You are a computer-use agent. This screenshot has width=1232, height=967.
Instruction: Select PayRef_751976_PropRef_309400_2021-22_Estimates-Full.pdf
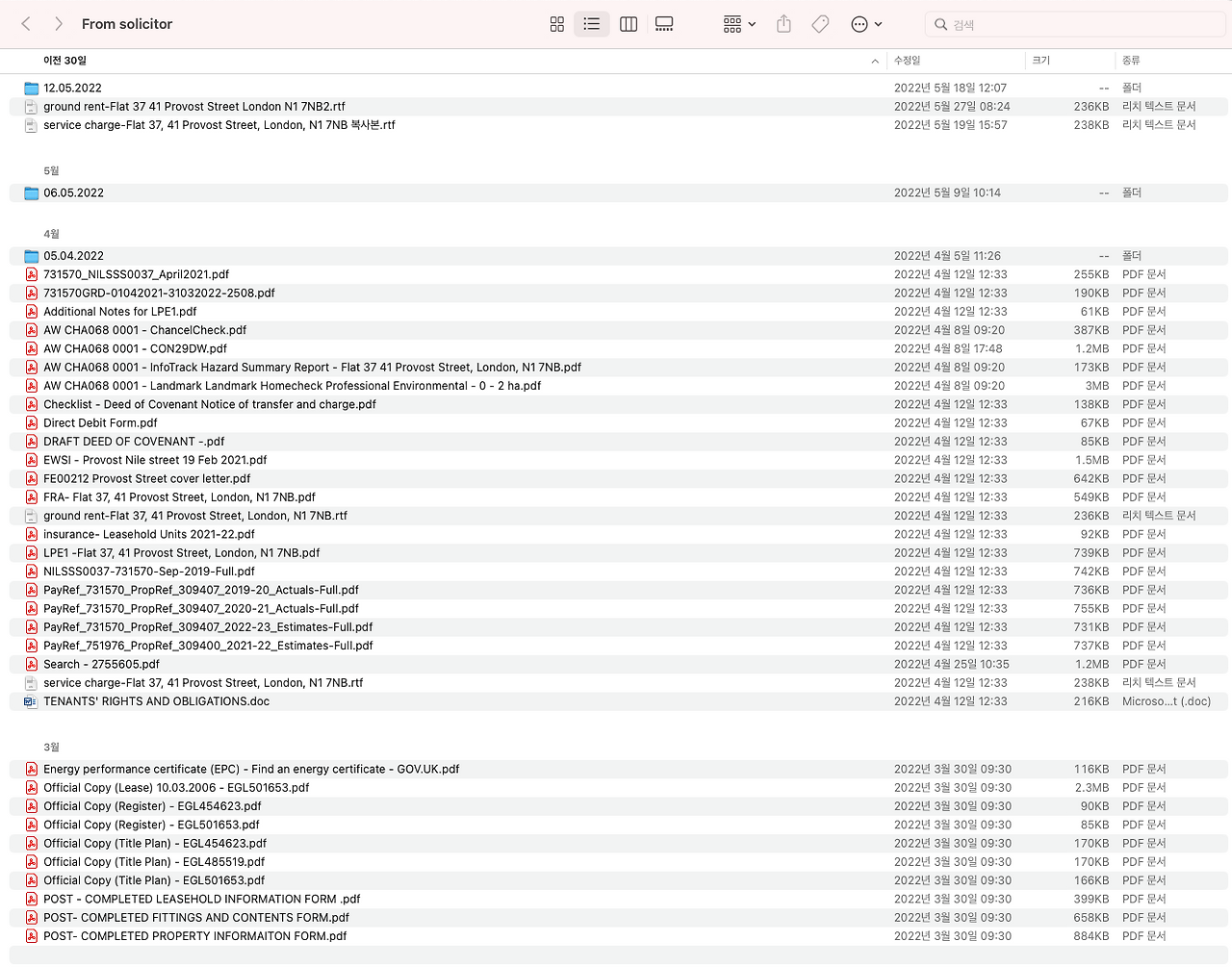click(208, 646)
